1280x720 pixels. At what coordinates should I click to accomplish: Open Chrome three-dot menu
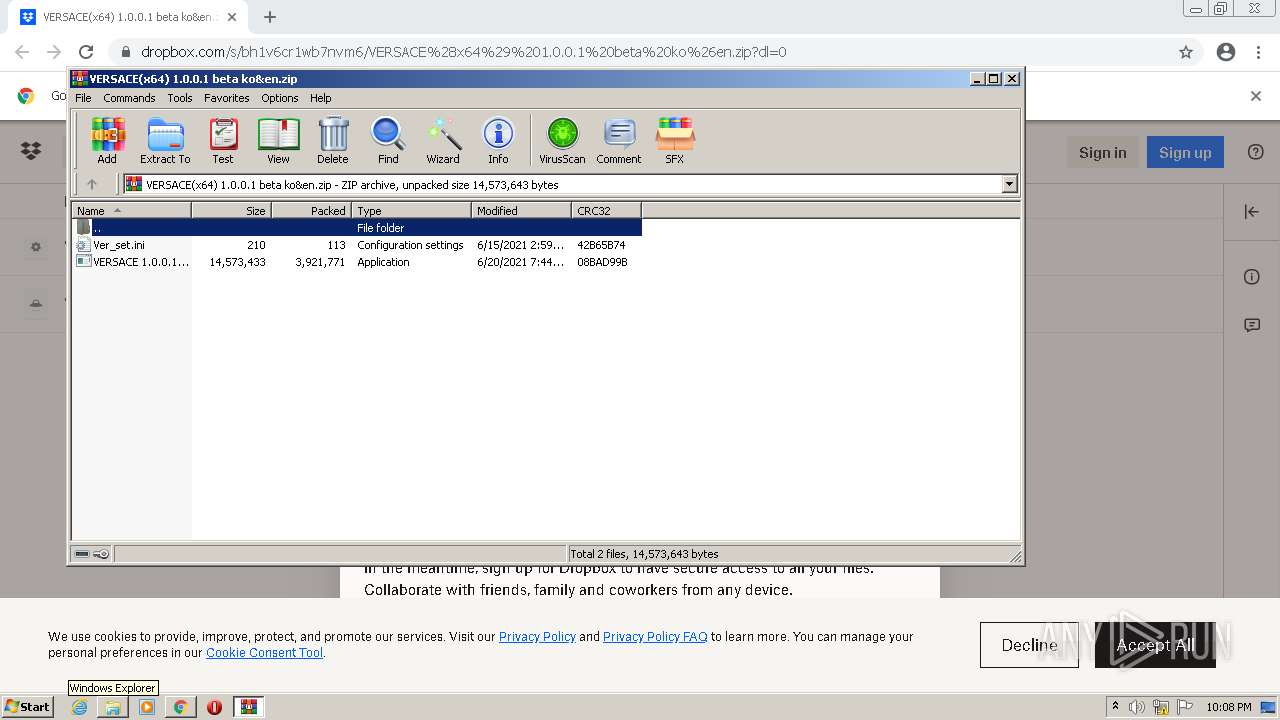tap(1258, 52)
